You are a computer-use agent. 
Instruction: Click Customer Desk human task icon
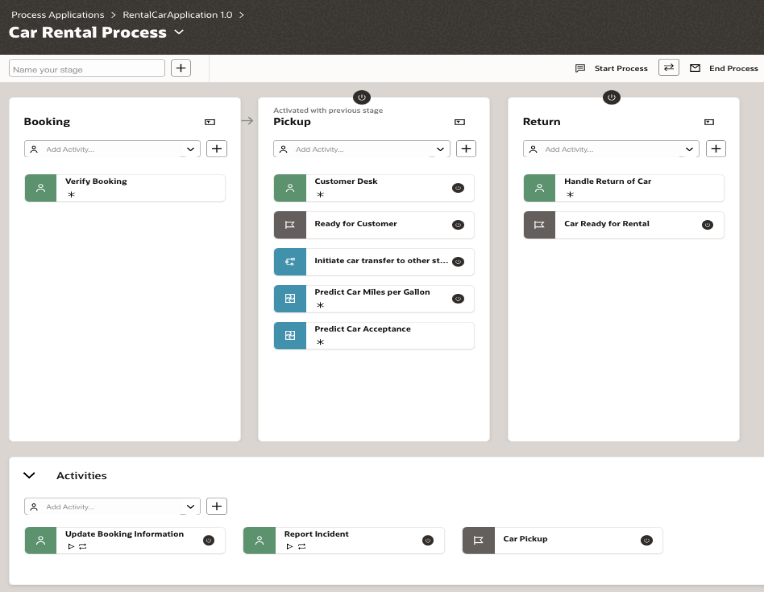point(290,188)
